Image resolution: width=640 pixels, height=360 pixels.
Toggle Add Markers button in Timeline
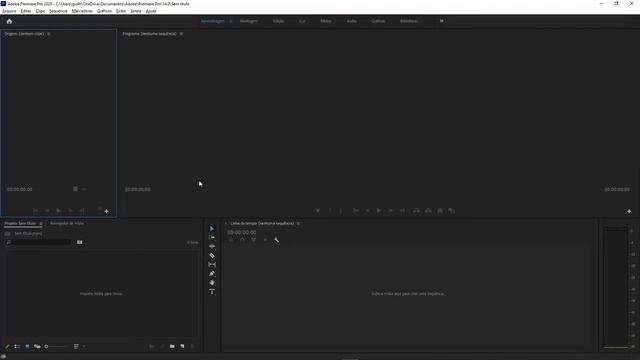click(x=265, y=240)
